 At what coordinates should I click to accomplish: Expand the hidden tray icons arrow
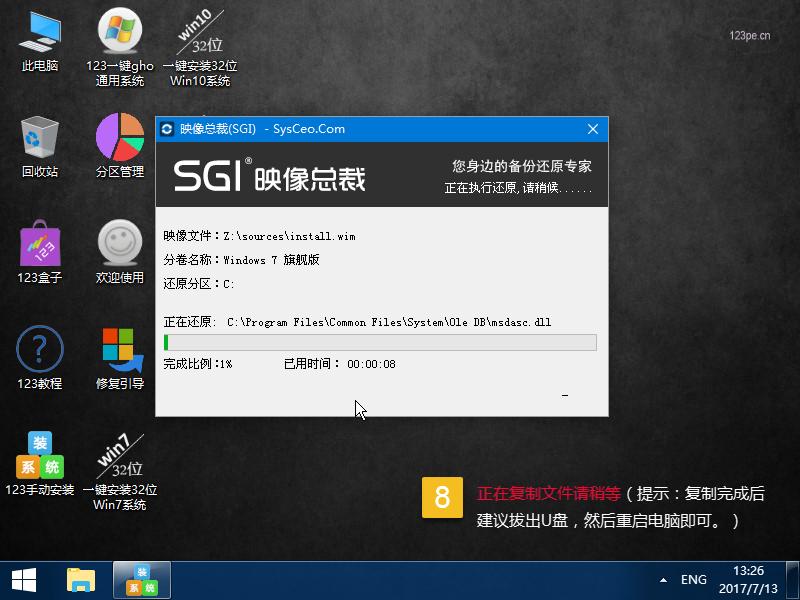coord(662,580)
